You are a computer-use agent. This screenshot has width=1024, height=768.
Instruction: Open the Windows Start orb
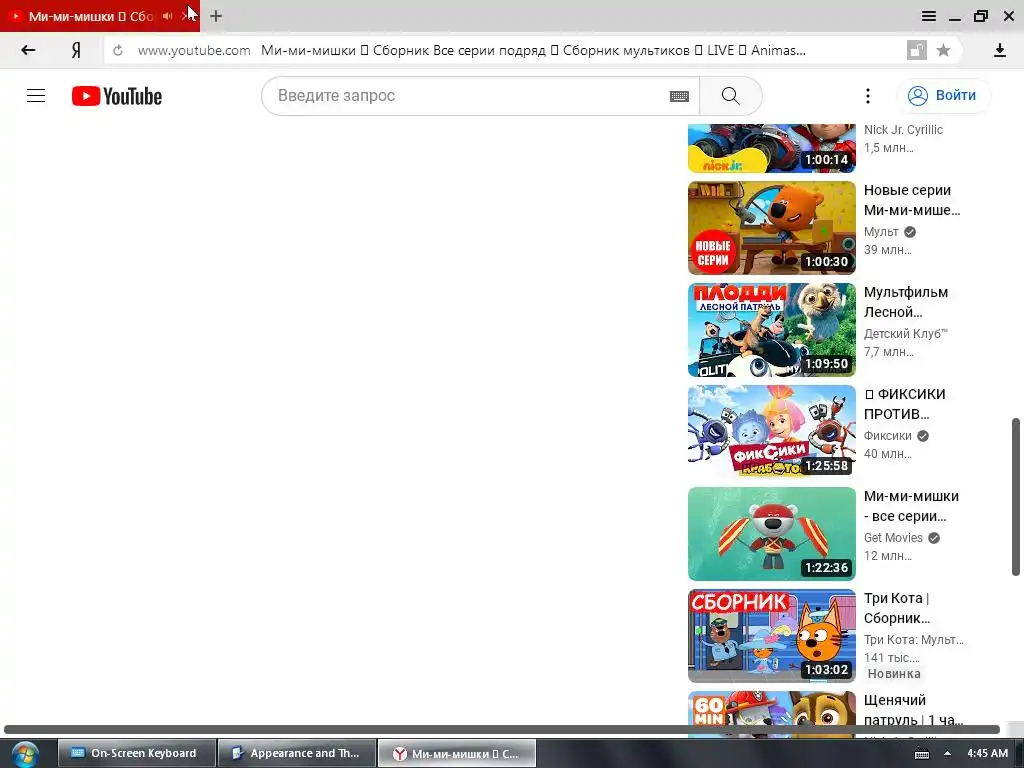(x=24, y=754)
